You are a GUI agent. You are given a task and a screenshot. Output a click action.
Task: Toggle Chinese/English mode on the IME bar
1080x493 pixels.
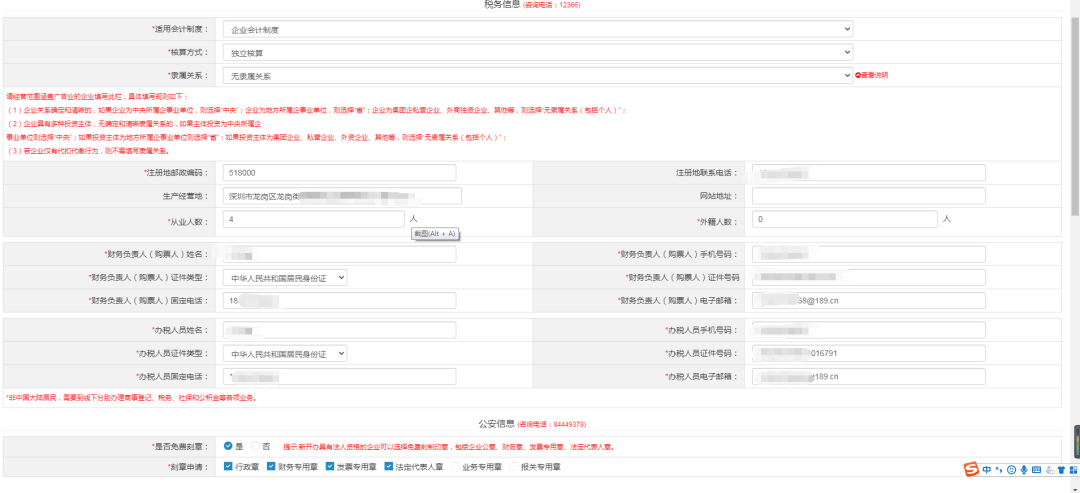coord(986,470)
